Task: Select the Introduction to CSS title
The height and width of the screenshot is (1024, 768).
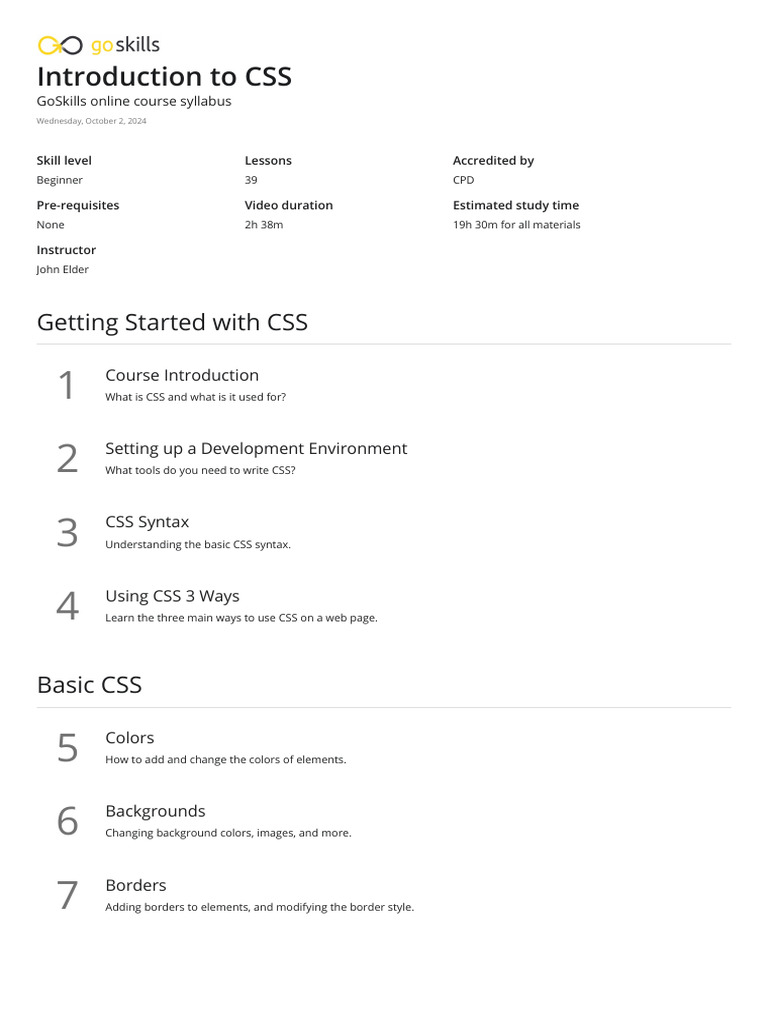Action: coord(164,77)
